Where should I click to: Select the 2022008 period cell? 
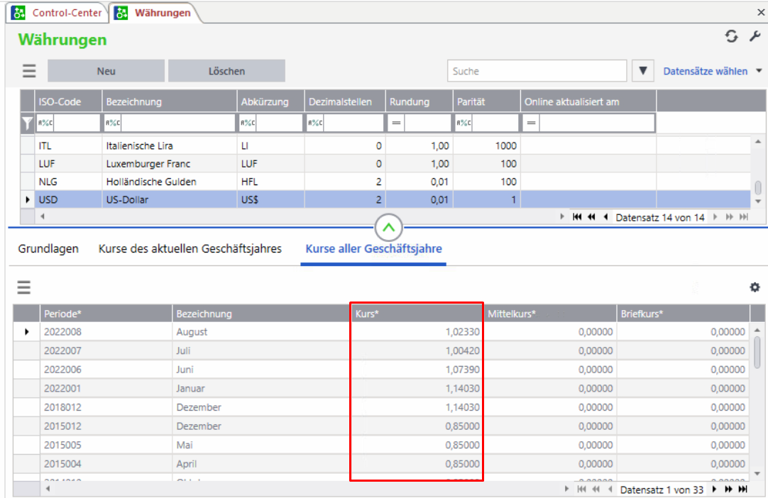(105, 332)
